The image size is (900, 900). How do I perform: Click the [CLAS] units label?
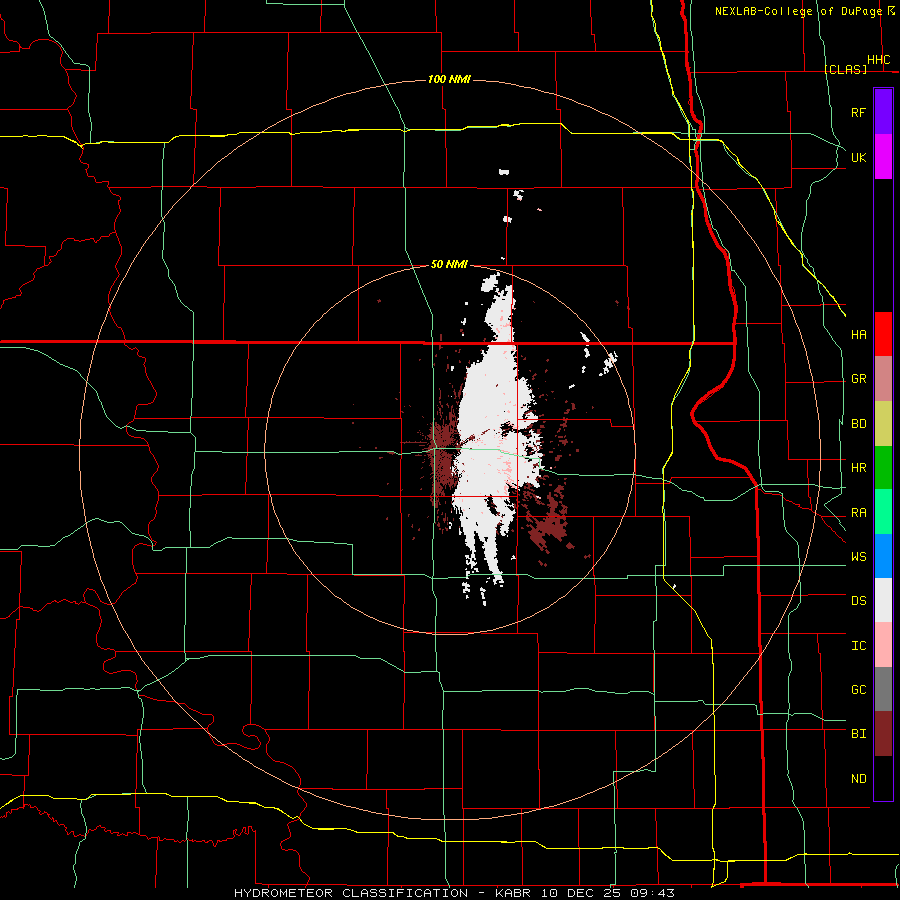[x=845, y=69]
